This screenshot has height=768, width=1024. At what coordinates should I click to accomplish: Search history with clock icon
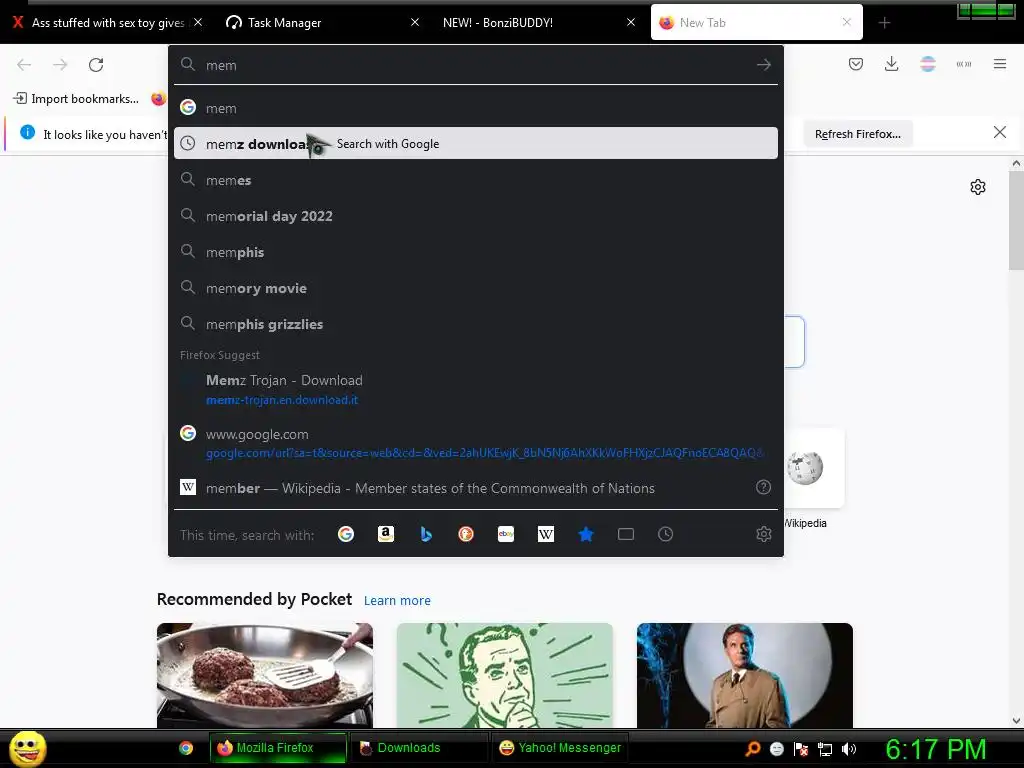665,534
